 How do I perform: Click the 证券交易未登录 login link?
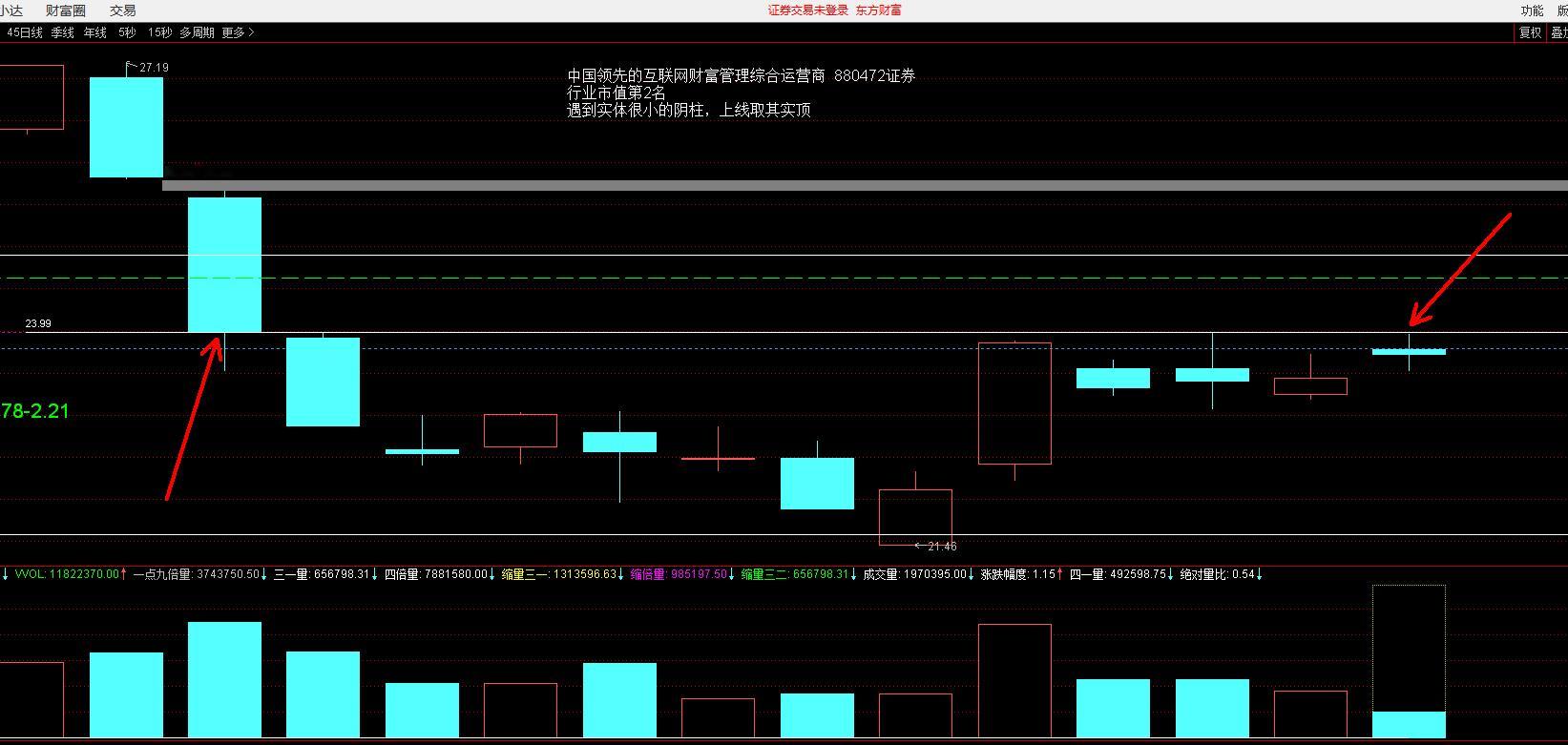coord(807,10)
